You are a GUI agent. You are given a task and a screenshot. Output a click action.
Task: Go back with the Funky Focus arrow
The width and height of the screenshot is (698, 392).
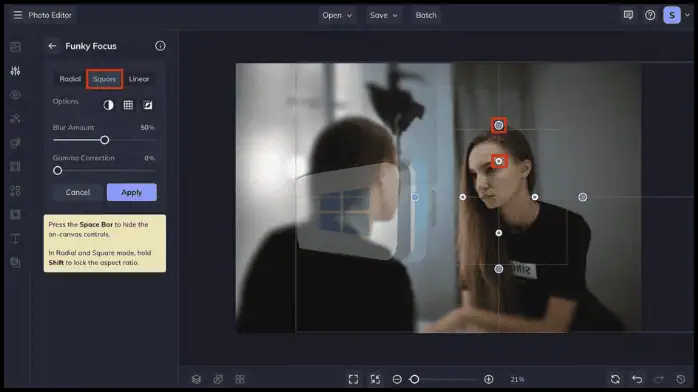point(52,46)
